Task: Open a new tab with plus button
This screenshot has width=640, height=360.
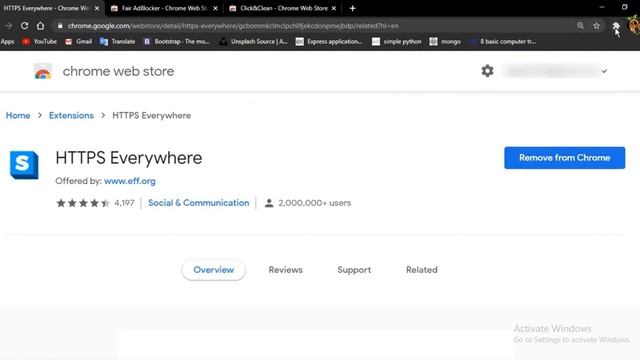Action: [x=353, y=8]
